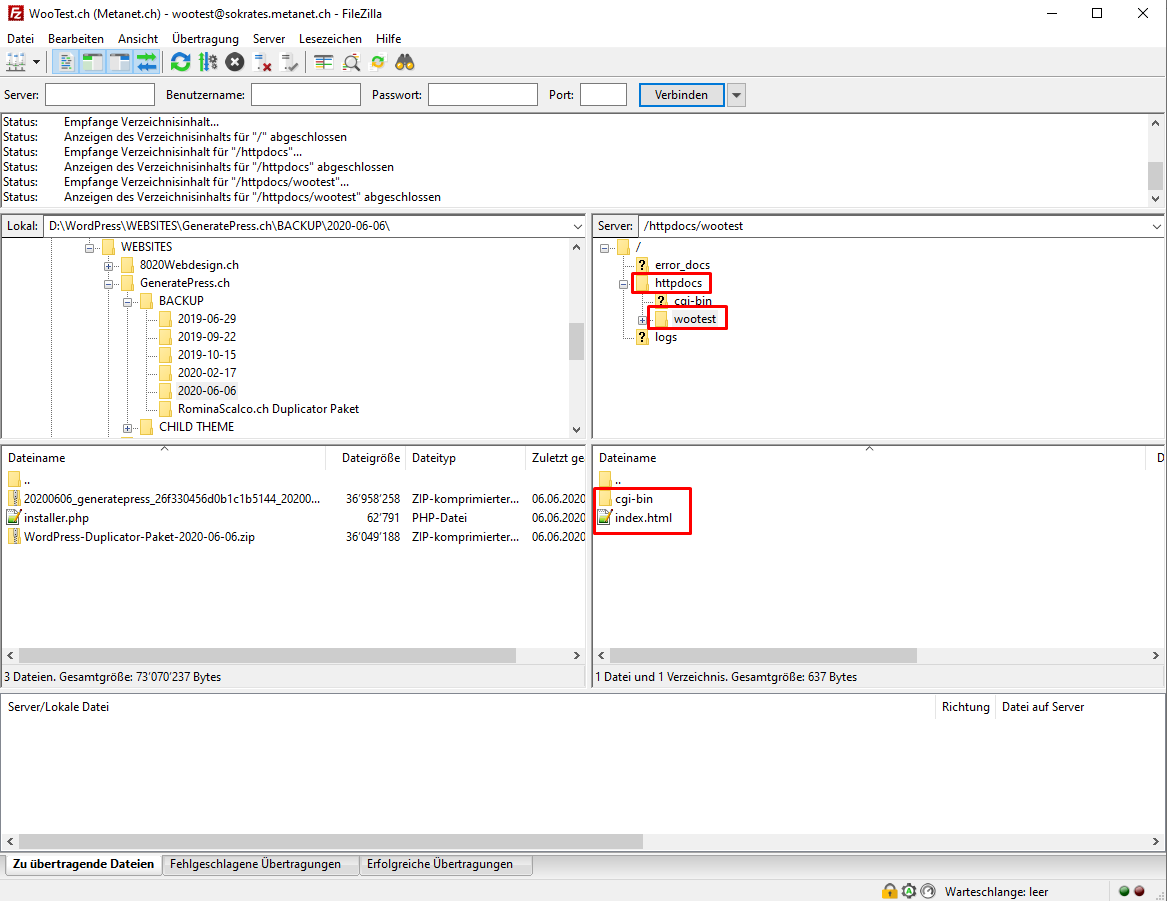Open the Lesezeichen menu
Viewport: 1167px width, 901px height.
click(330, 39)
